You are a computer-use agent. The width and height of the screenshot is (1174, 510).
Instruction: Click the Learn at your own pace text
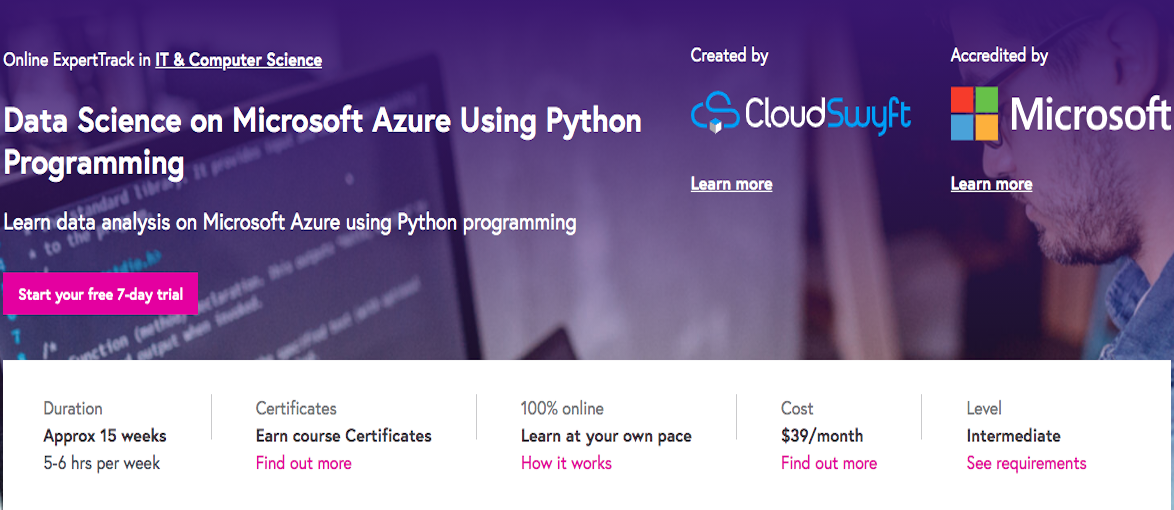tap(606, 436)
